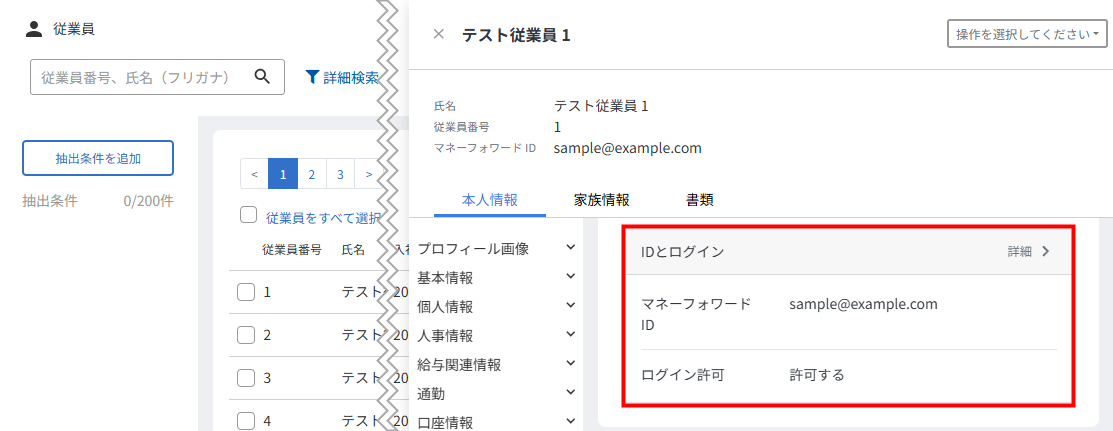1113x431 pixels.
Task: Click the employee number or name search field
Action: (x=140, y=77)
